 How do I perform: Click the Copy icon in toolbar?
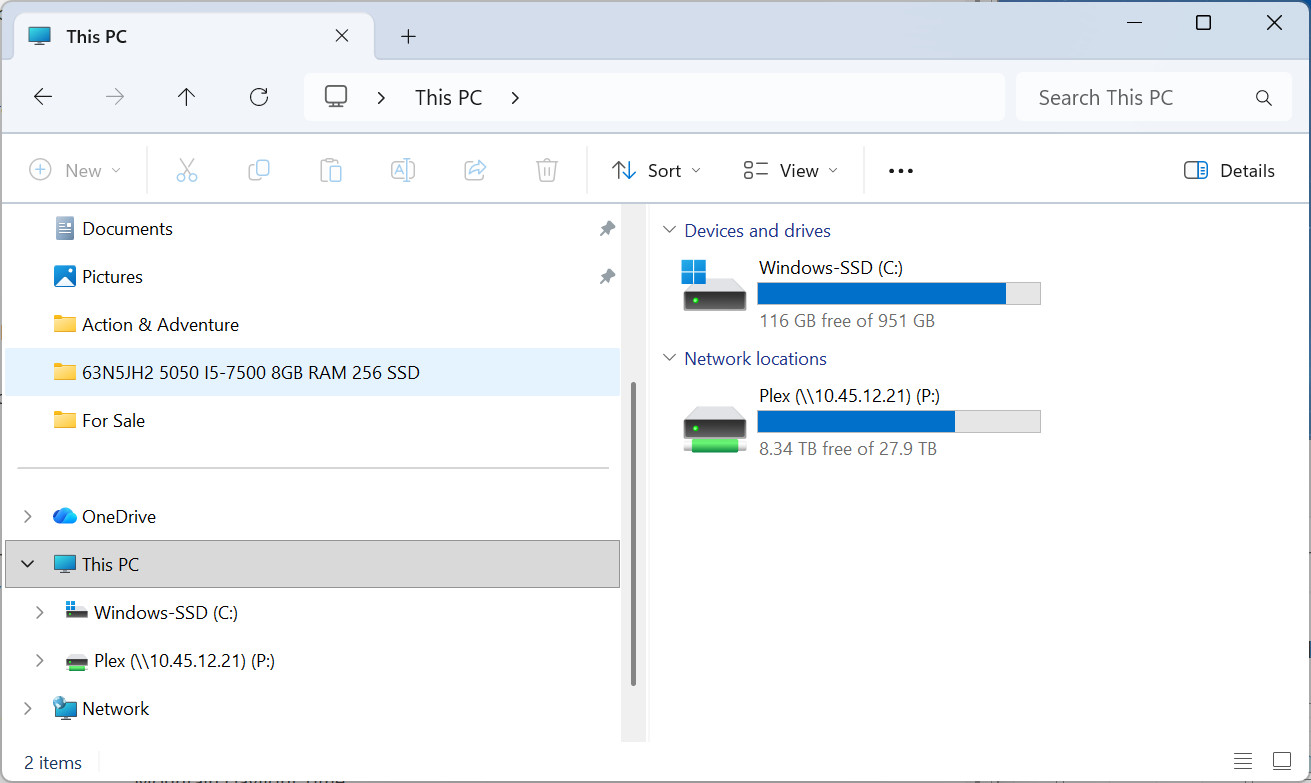click(259, 170)
